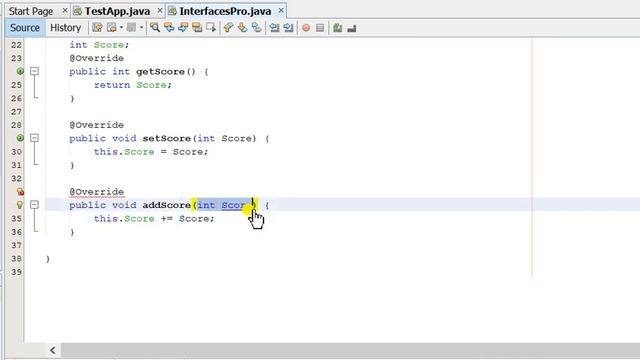Click line number 39 in gutter

point(16,272)
